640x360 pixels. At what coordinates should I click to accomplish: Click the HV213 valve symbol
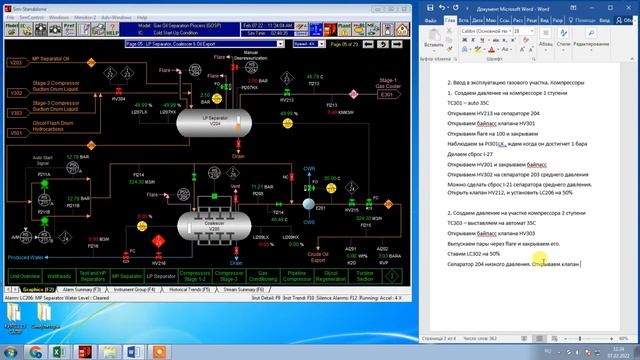click(287, 93)
